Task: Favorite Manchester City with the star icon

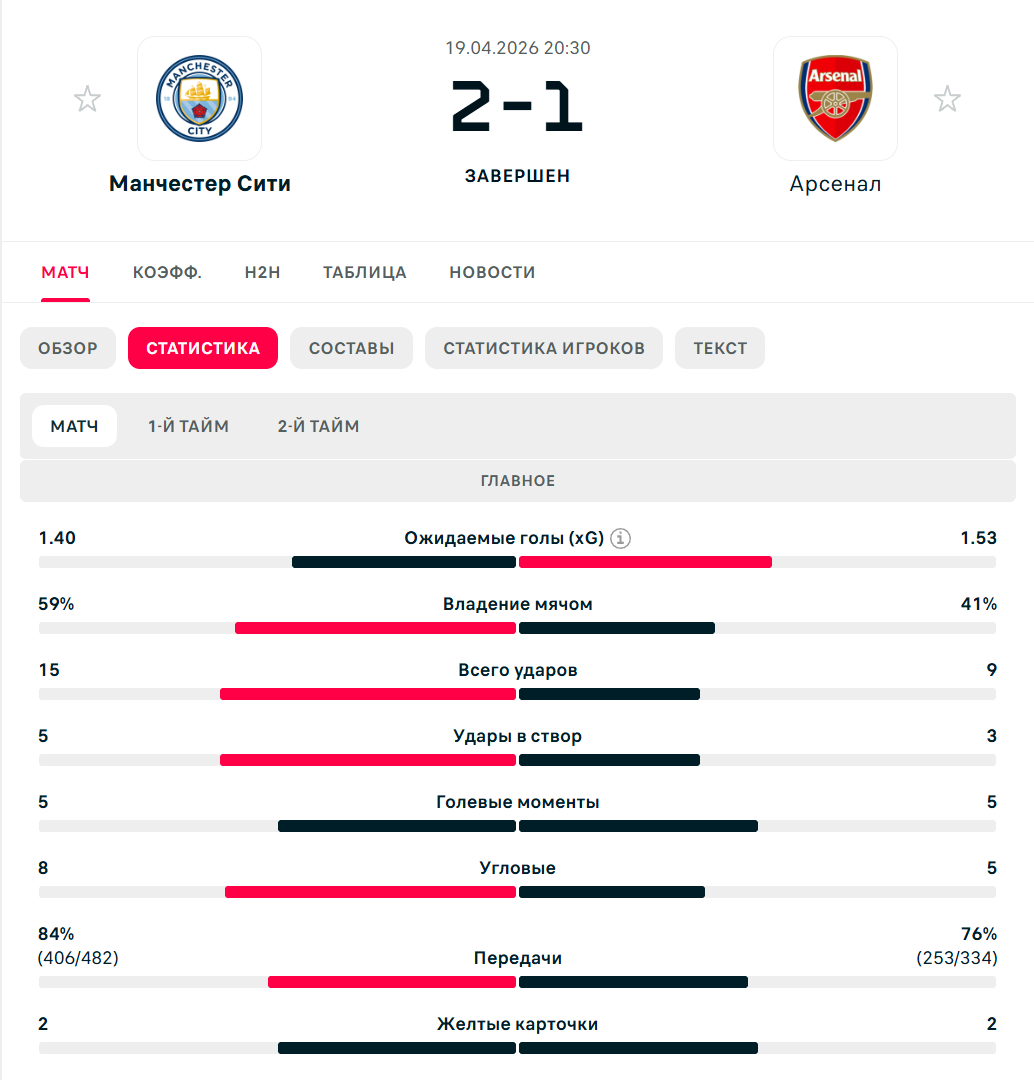Action: pos(87,99)
